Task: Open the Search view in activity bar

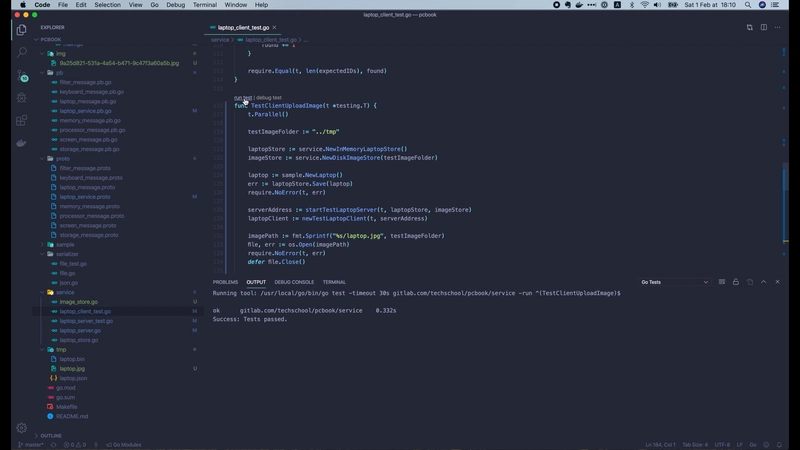Action: [x=21, y=52]
